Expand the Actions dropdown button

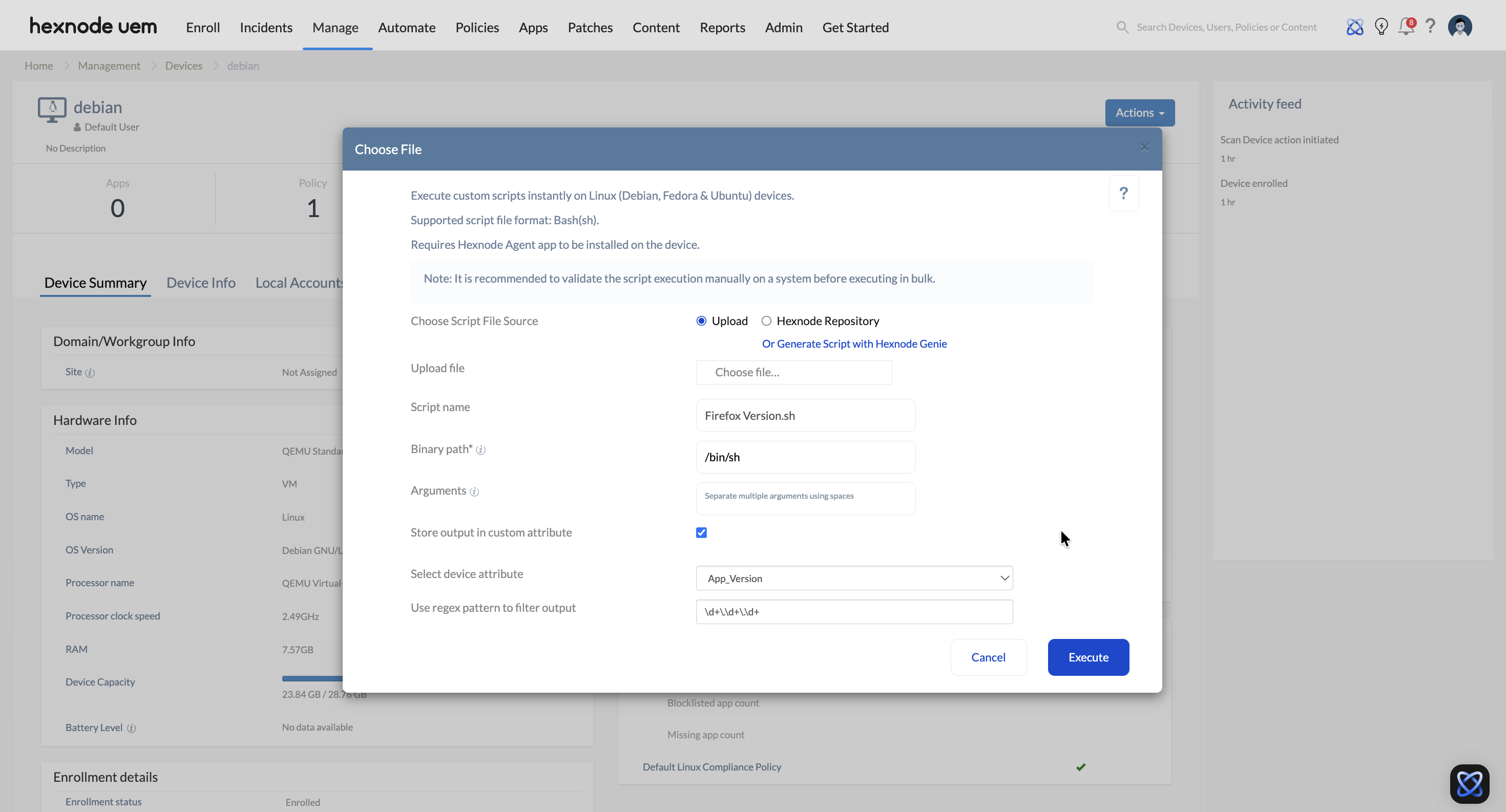pyautogui.click(x=1139, y=112)
